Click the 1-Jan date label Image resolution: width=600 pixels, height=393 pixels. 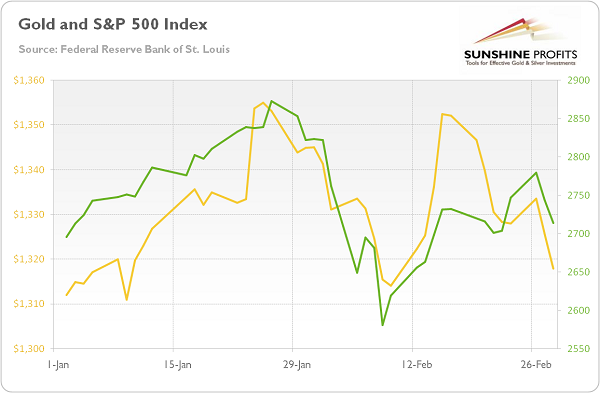[x=58, y=364]
